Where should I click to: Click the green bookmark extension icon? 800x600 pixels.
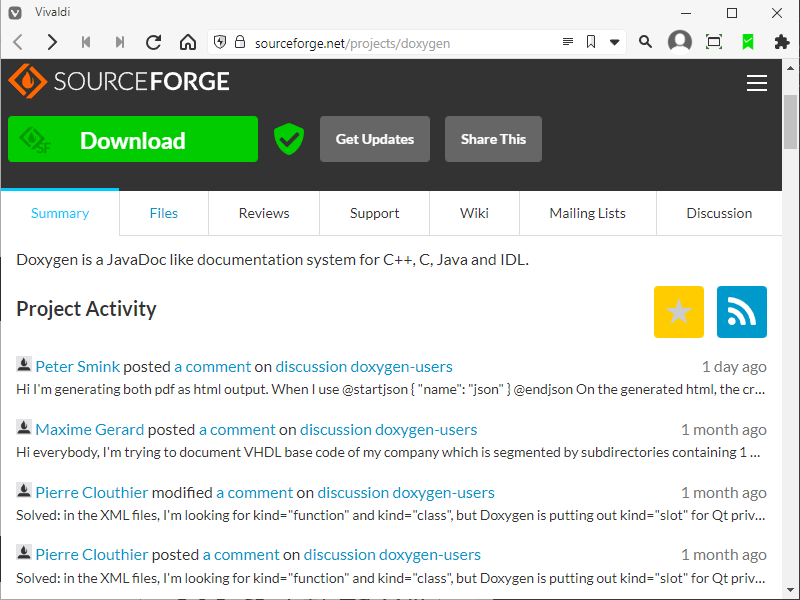pos(748,42)
